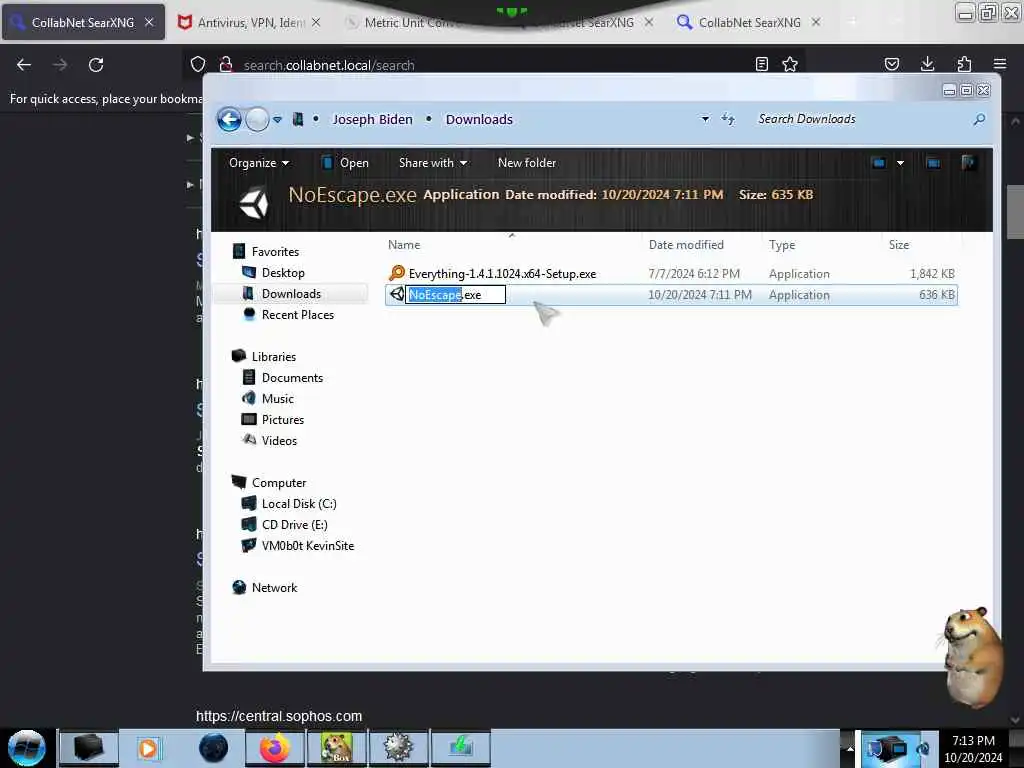
Task: Click the Explorer help icon
Action: (968, 163)
